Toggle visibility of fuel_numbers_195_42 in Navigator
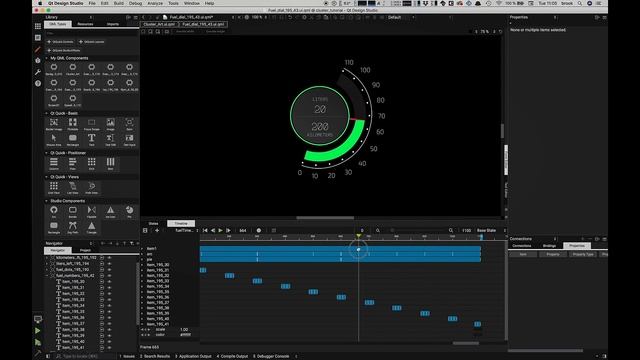 109,276
